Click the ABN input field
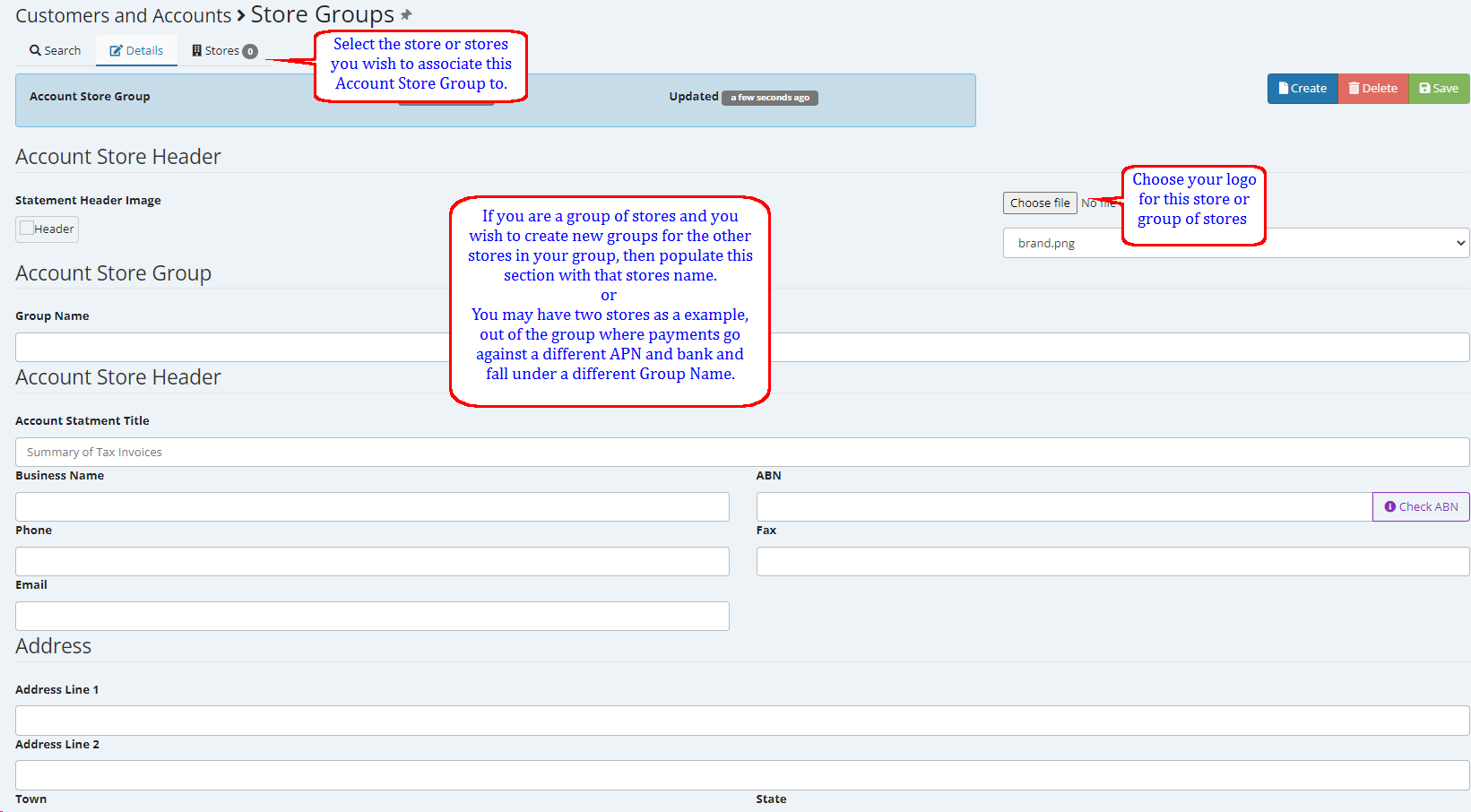This screenshot has height=812, width=1471. [1064, 507]
